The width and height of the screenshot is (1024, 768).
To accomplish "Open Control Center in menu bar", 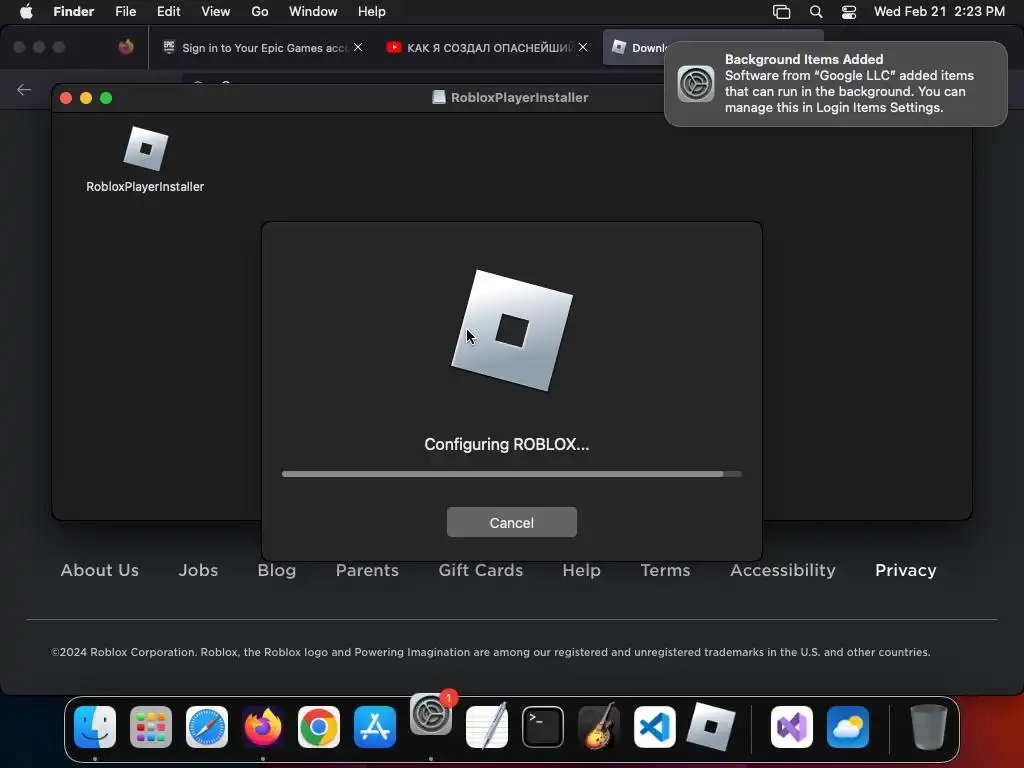I will pyautogui.click(x=848, y=12).
